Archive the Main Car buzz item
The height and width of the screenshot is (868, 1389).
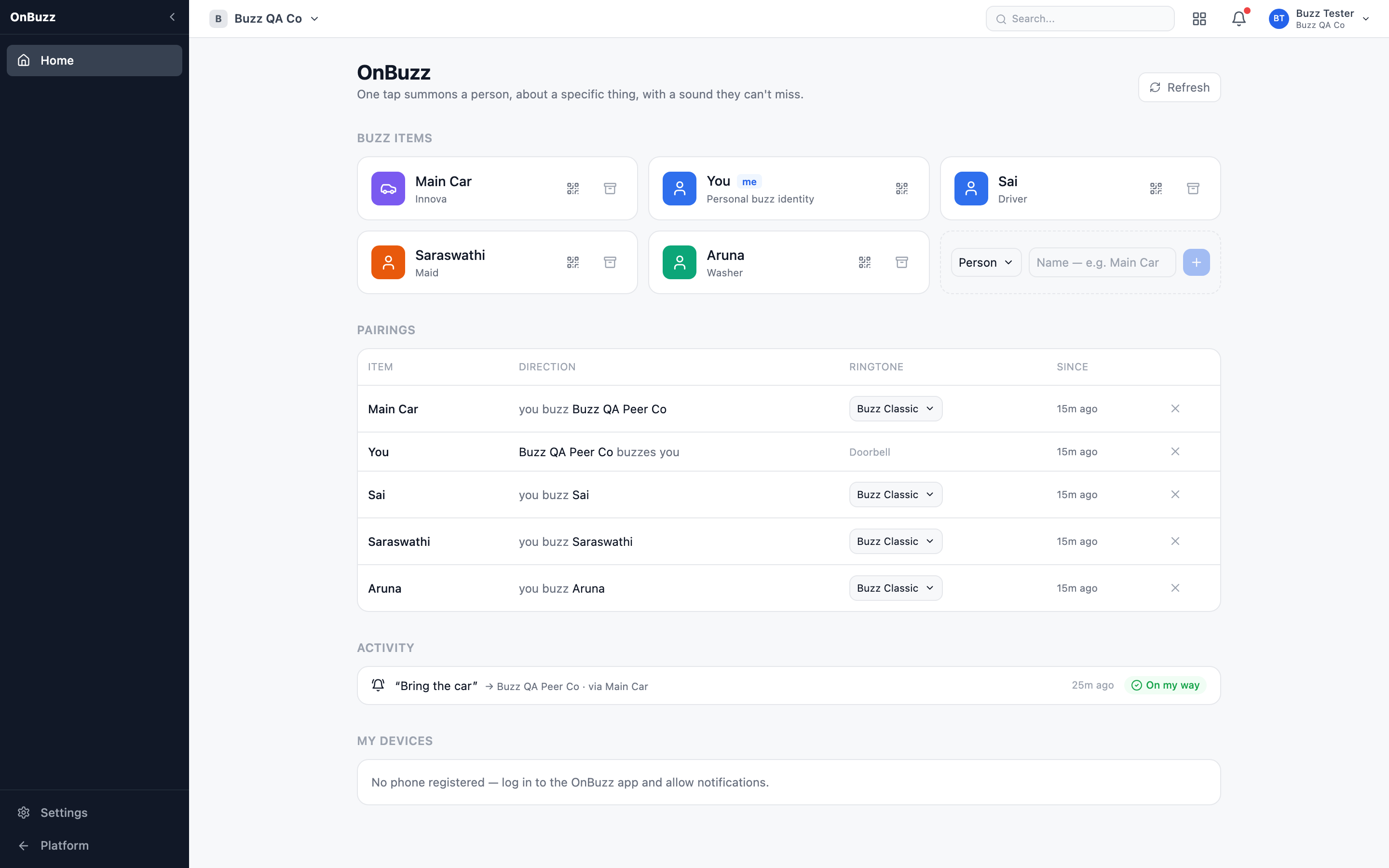tap(610, 188)
